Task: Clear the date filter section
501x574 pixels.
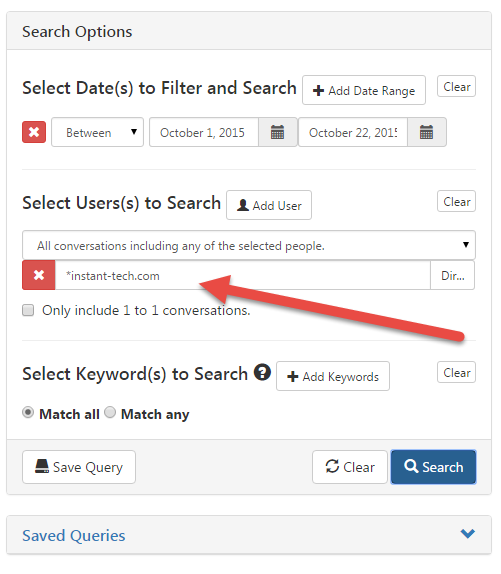Action: point(456,86)
